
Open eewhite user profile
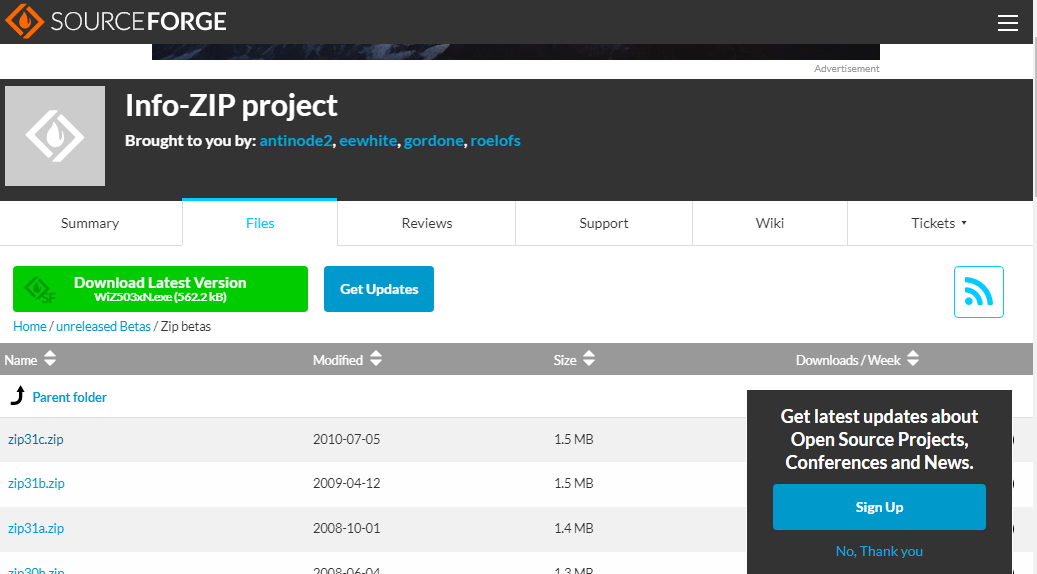click(x=368, y=141)
